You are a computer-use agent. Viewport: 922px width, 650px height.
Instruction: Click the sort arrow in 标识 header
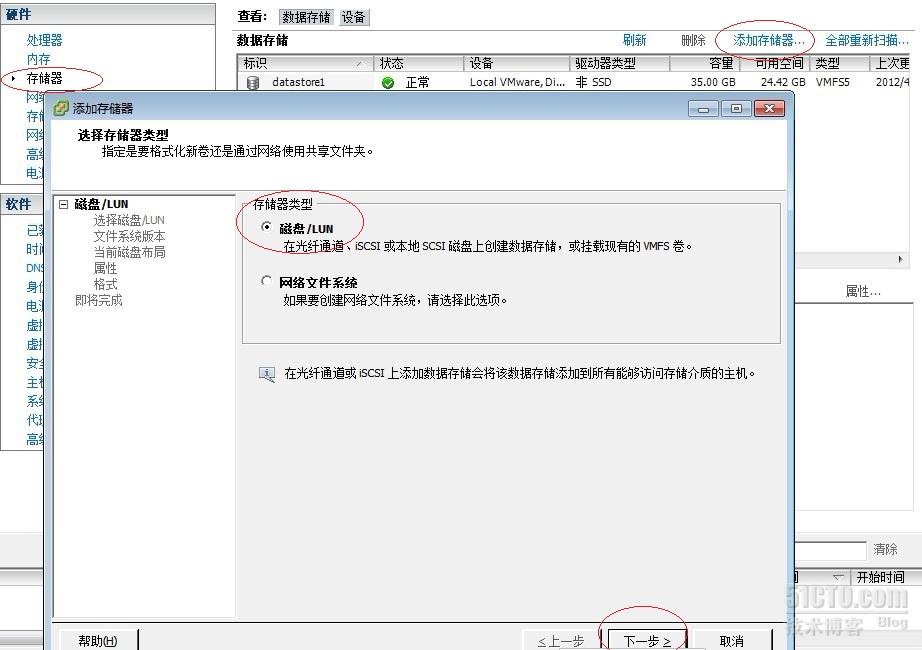tap(360, 64)
